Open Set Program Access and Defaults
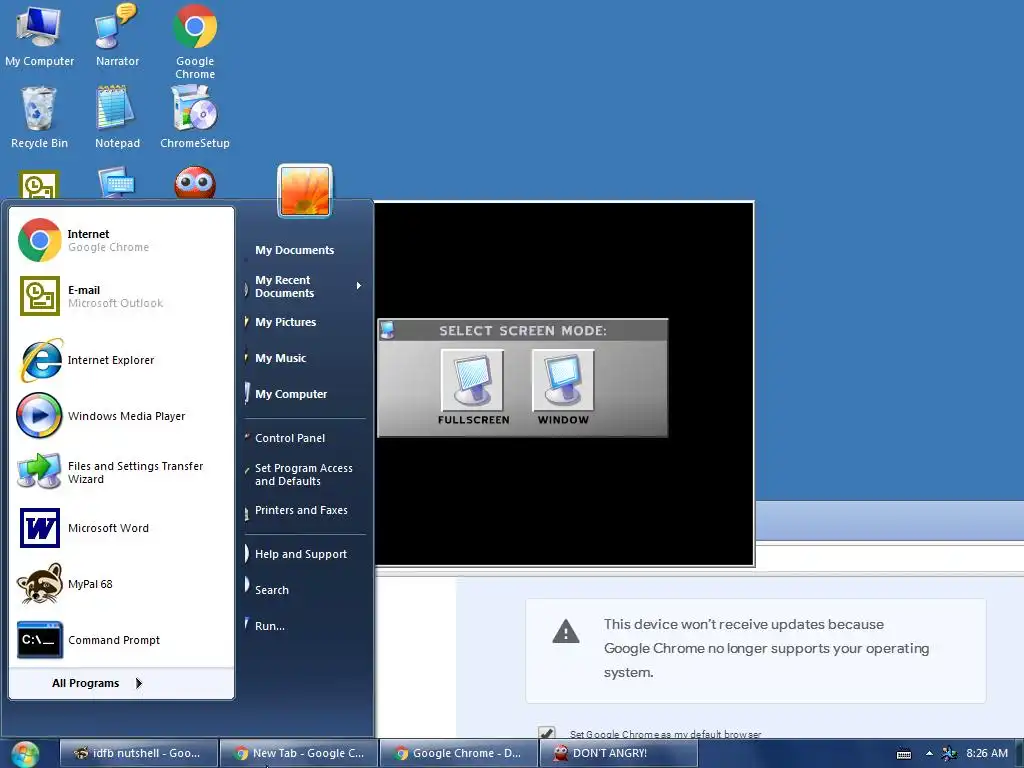 click(303, 475)
